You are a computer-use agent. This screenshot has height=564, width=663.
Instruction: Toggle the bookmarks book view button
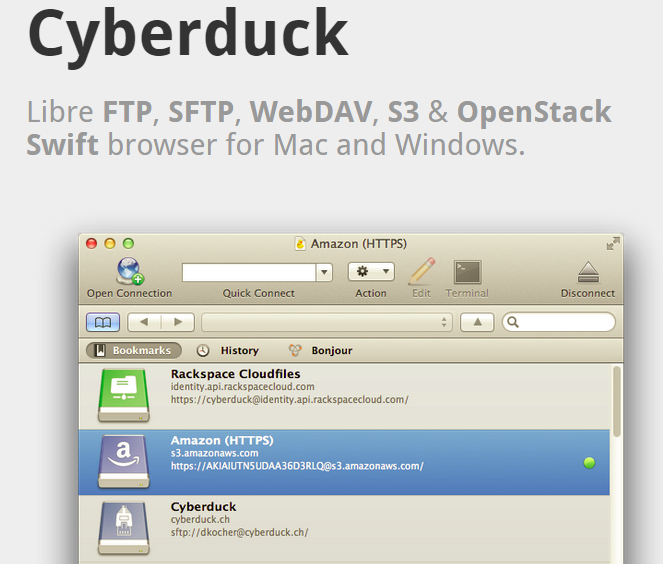click(103, 322)
